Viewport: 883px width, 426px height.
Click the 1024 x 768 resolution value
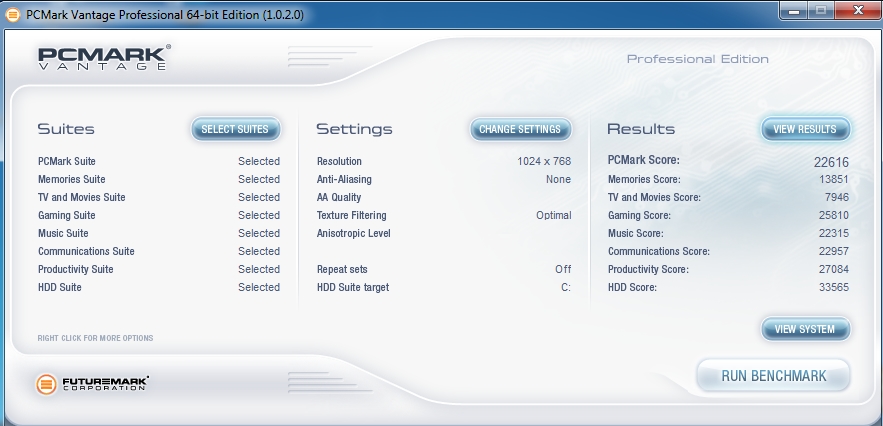pos(544,161)
